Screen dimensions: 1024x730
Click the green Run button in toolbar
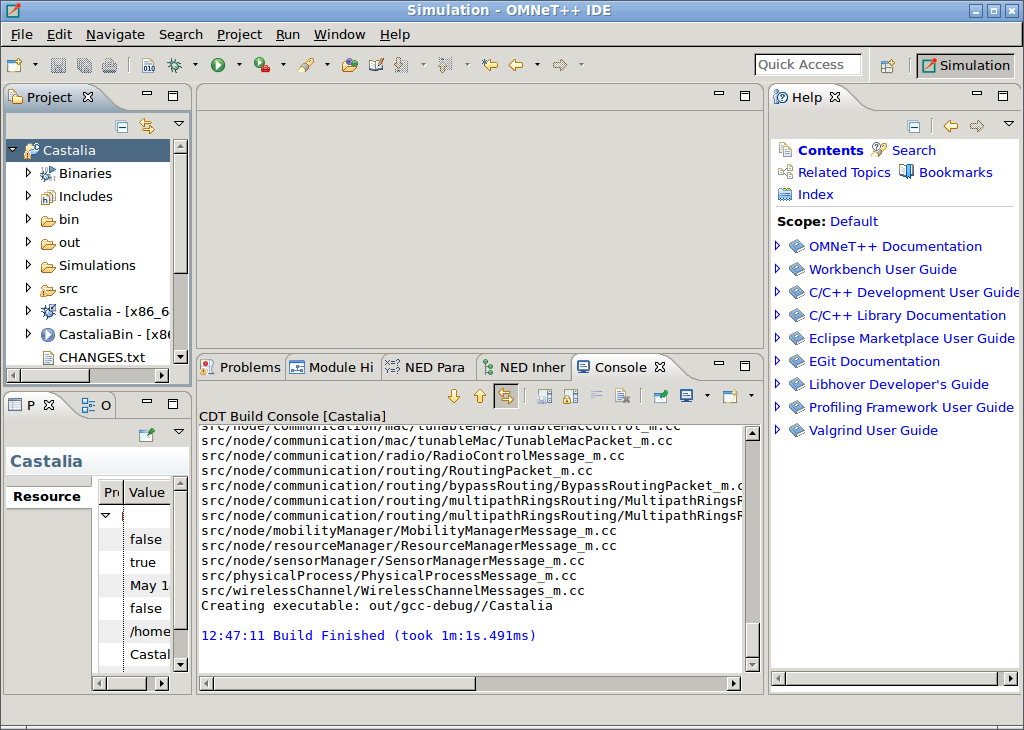[x=218, y=65]
